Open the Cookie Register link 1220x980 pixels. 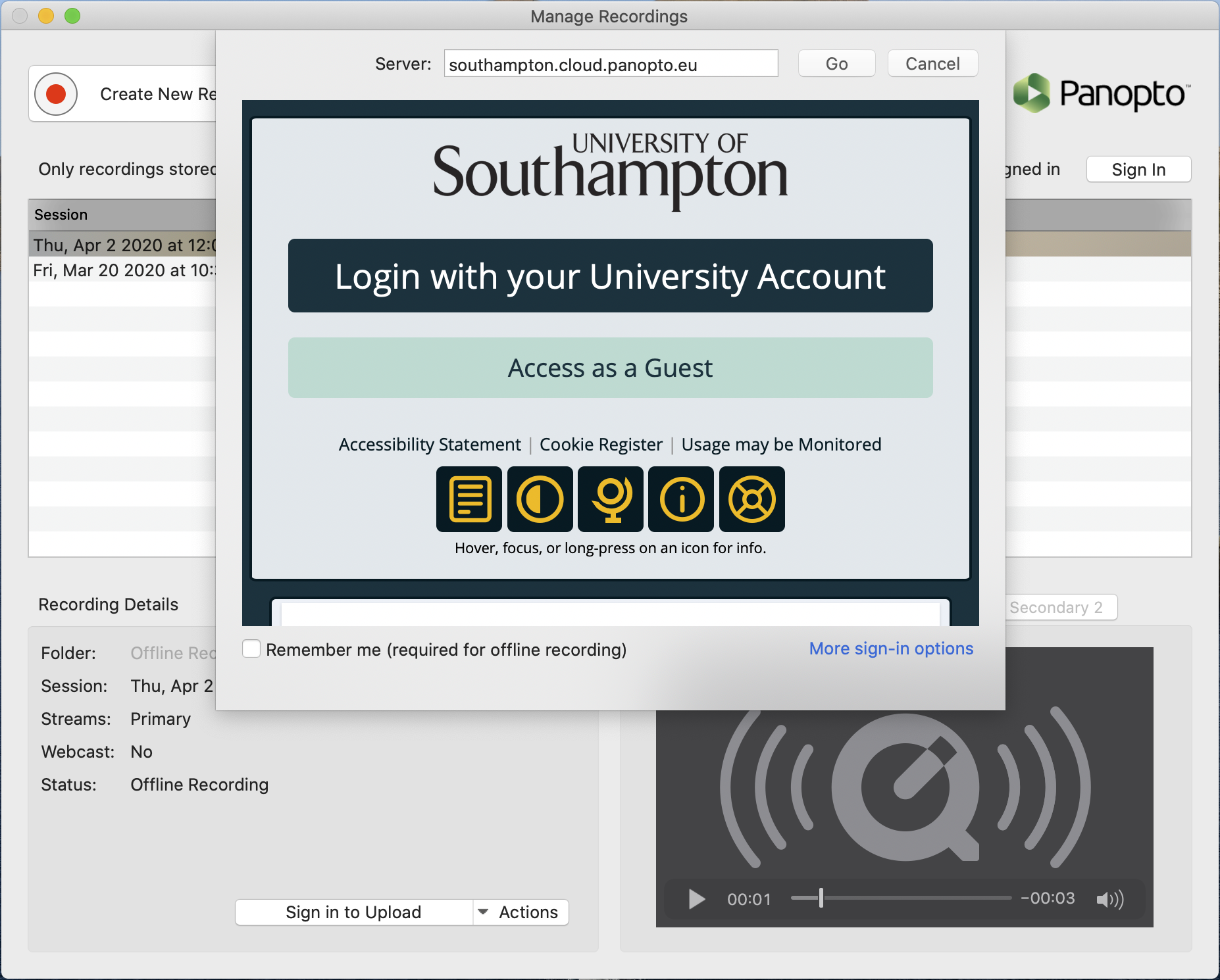(x=601, y=445)
